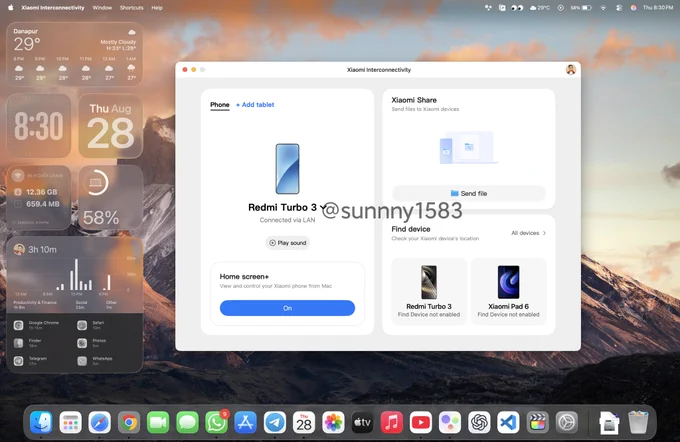Screen dimensions: 680x442
Task: Open System Settings from the Dock
Action: pyautogui.click(x=567, y=422)
